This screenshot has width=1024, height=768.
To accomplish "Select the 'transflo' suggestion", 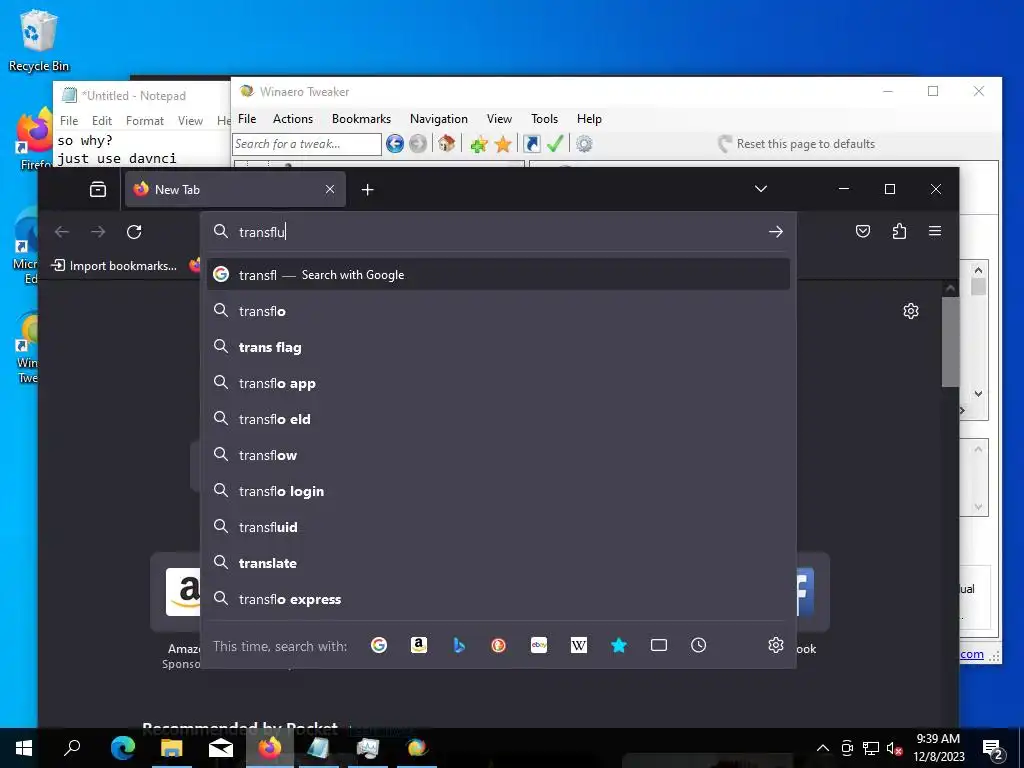I will pyautogui.click(x=498, y=311).
